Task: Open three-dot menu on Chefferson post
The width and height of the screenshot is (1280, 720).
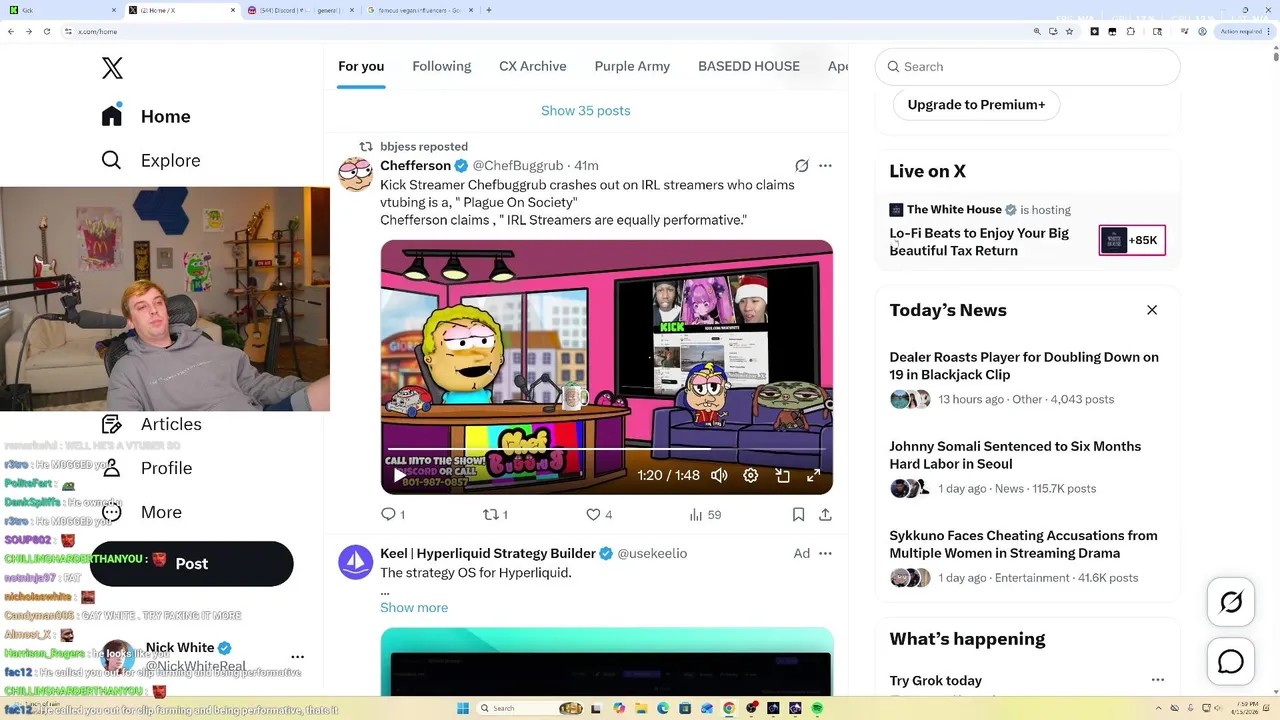Action: [825, 166]
